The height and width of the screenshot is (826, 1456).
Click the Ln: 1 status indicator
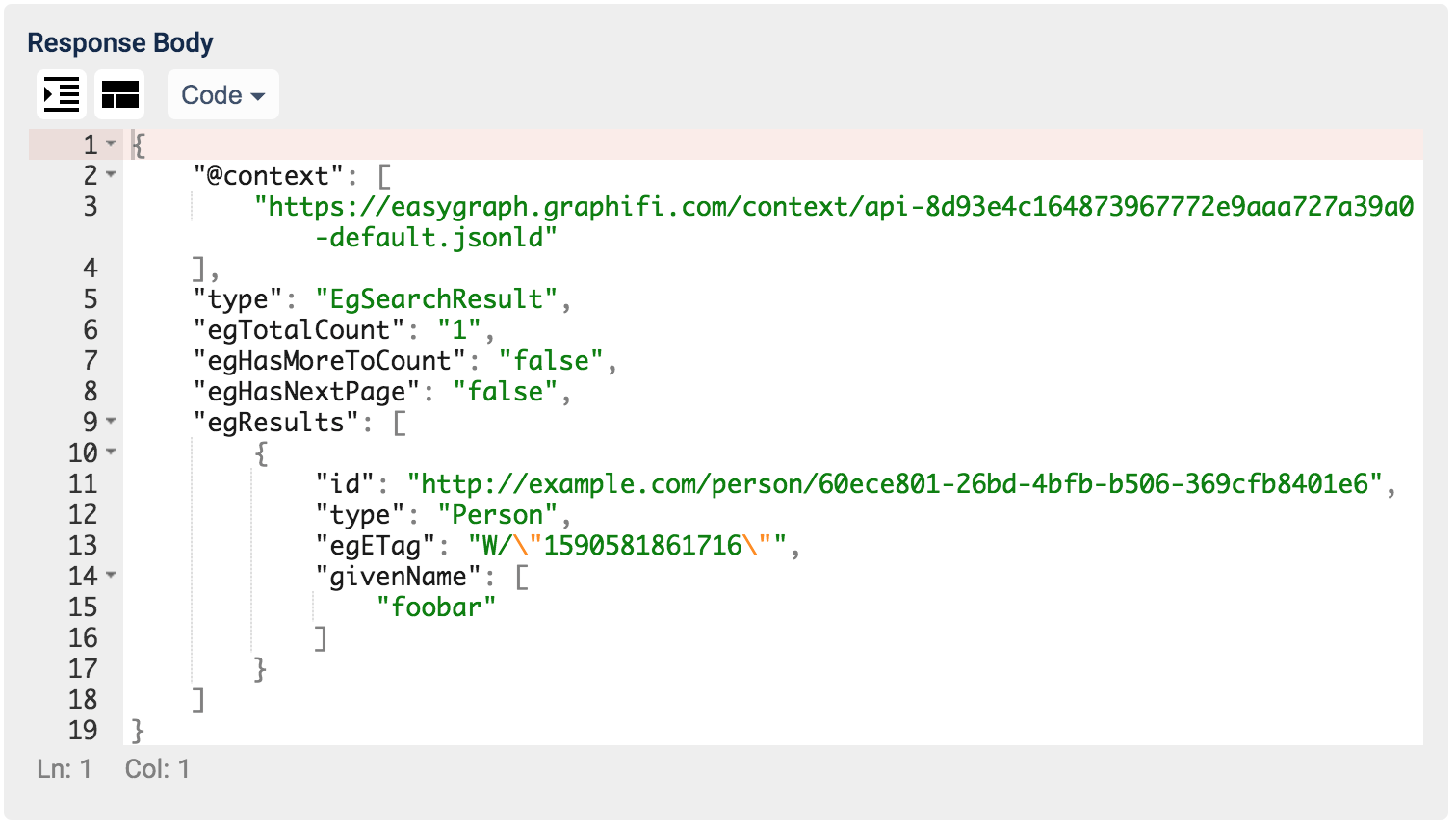click(x=65, y=768)
